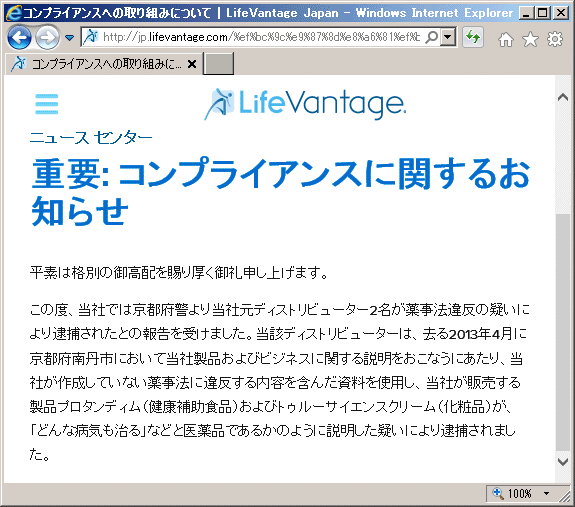
Task: Click the browser Forward arrow button
Action: 47,37
